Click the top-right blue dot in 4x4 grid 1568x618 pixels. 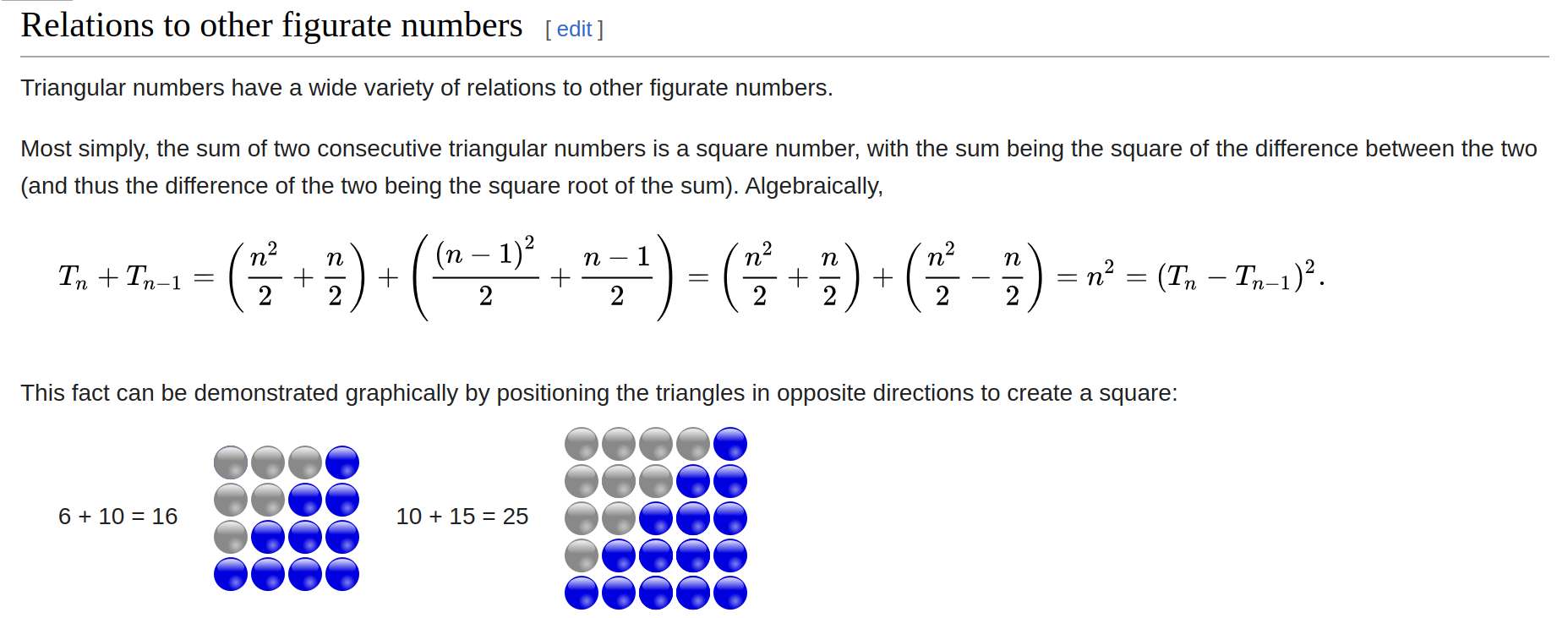[x=342, y=462]
